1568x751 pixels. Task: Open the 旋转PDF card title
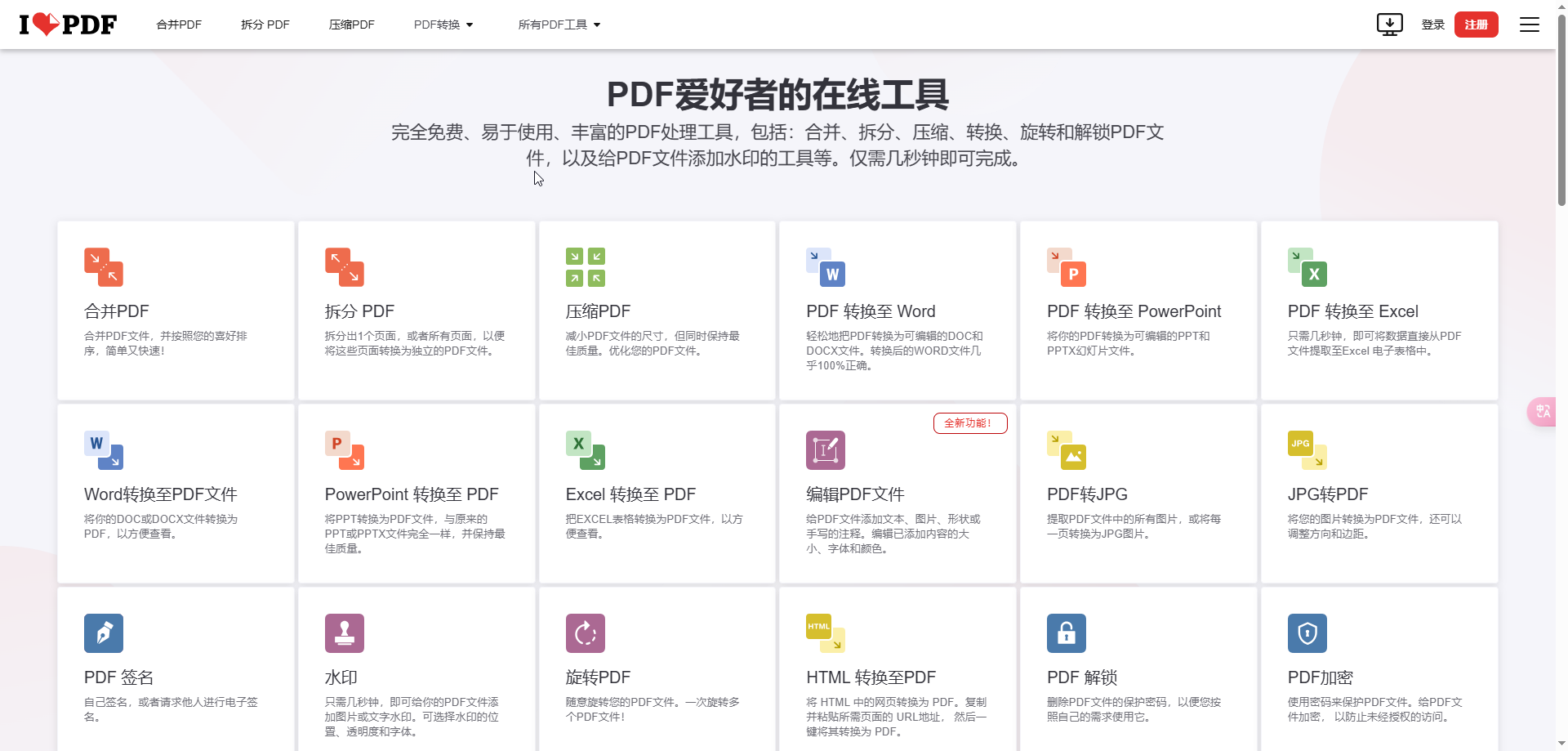tap(598, 677)
